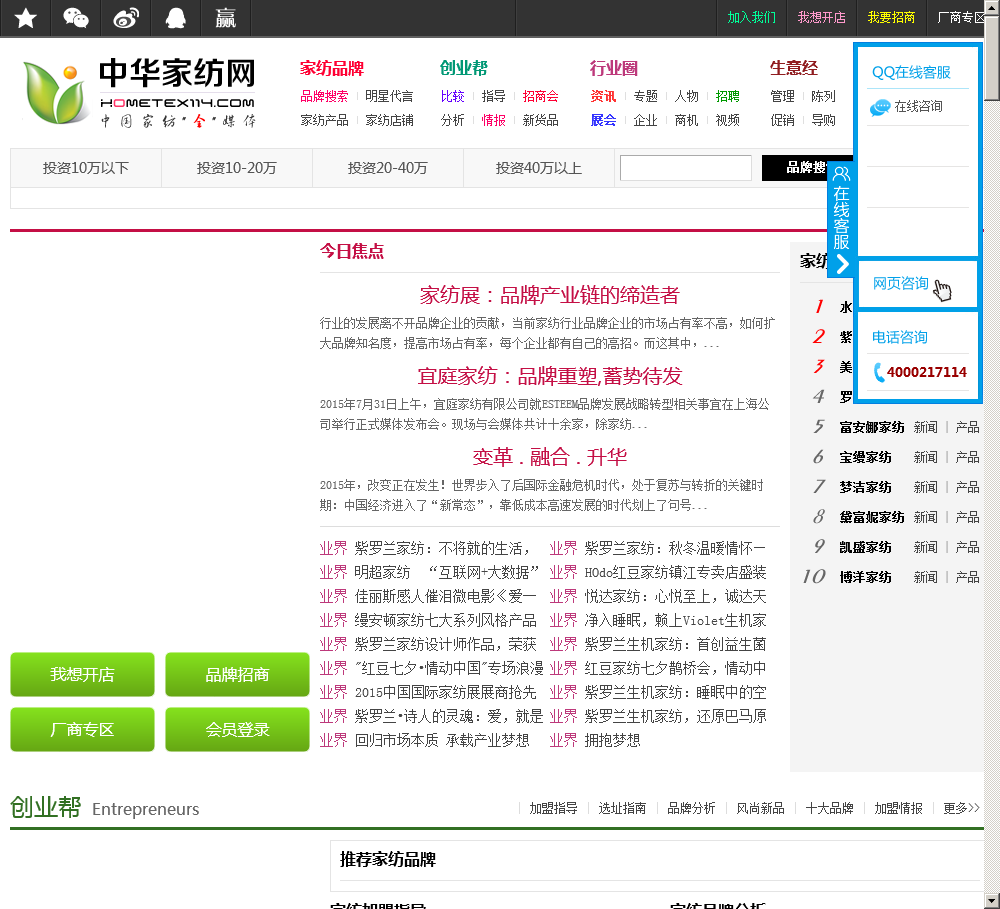This screenshot has width=1000, height=909.
Task: Collapse the 在线客服 side tab arrow
Action: [842, 264]
